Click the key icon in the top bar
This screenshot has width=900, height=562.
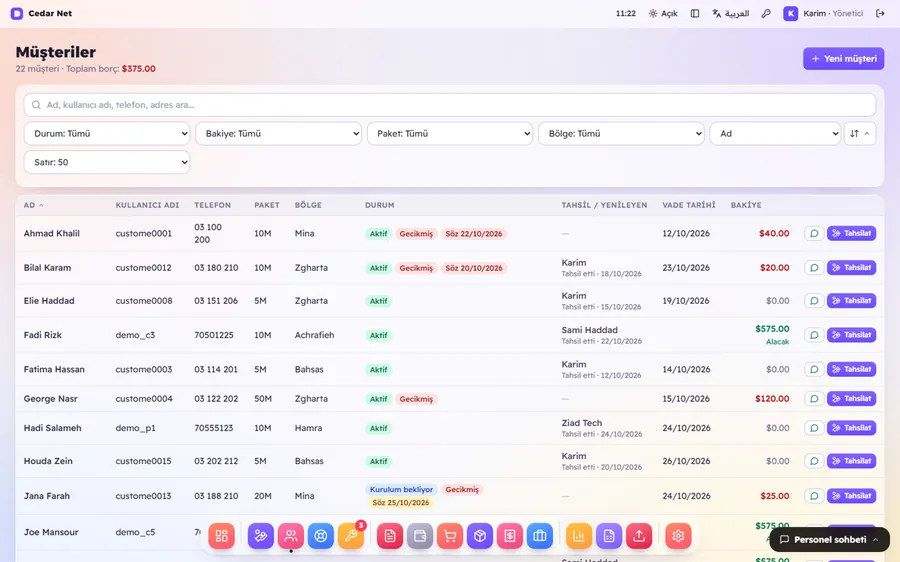(766, 13)
